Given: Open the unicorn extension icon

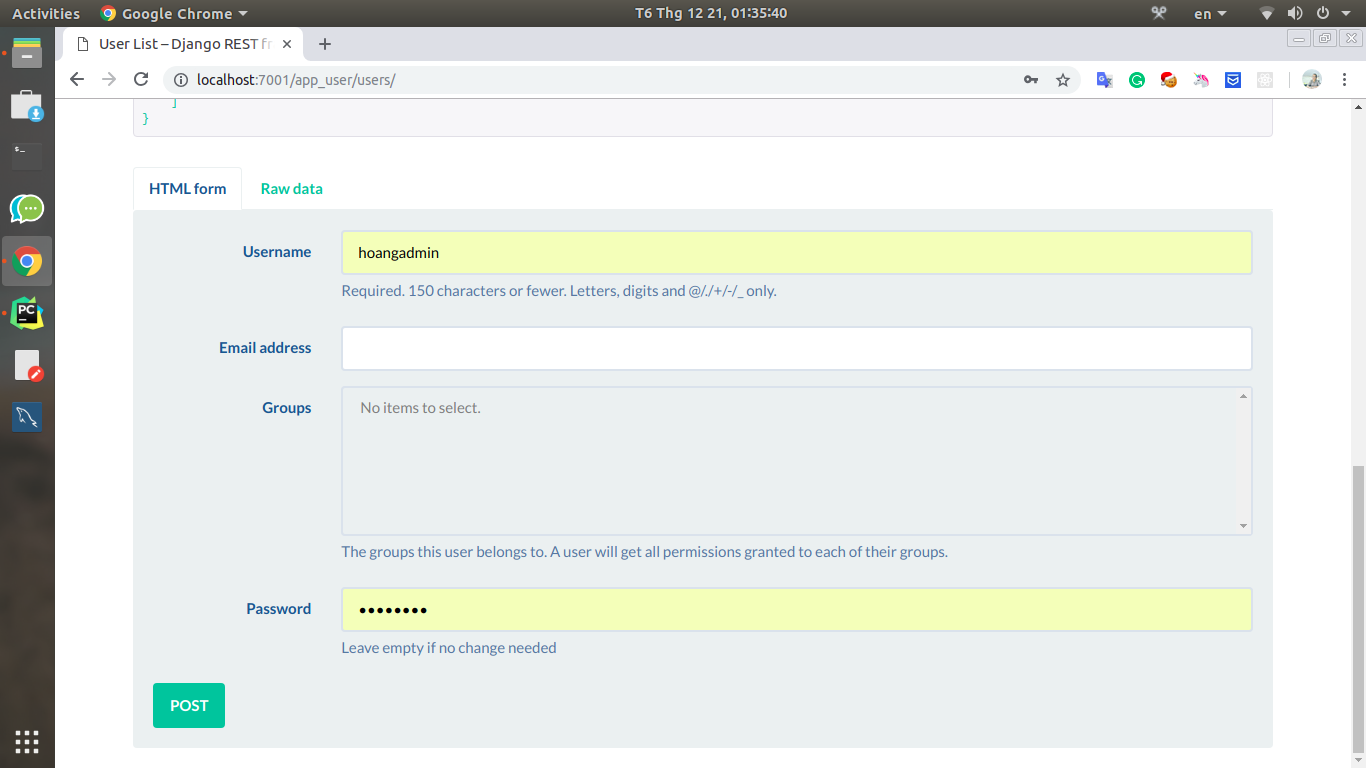Looking at the screenshot, I should point(1201,80).
